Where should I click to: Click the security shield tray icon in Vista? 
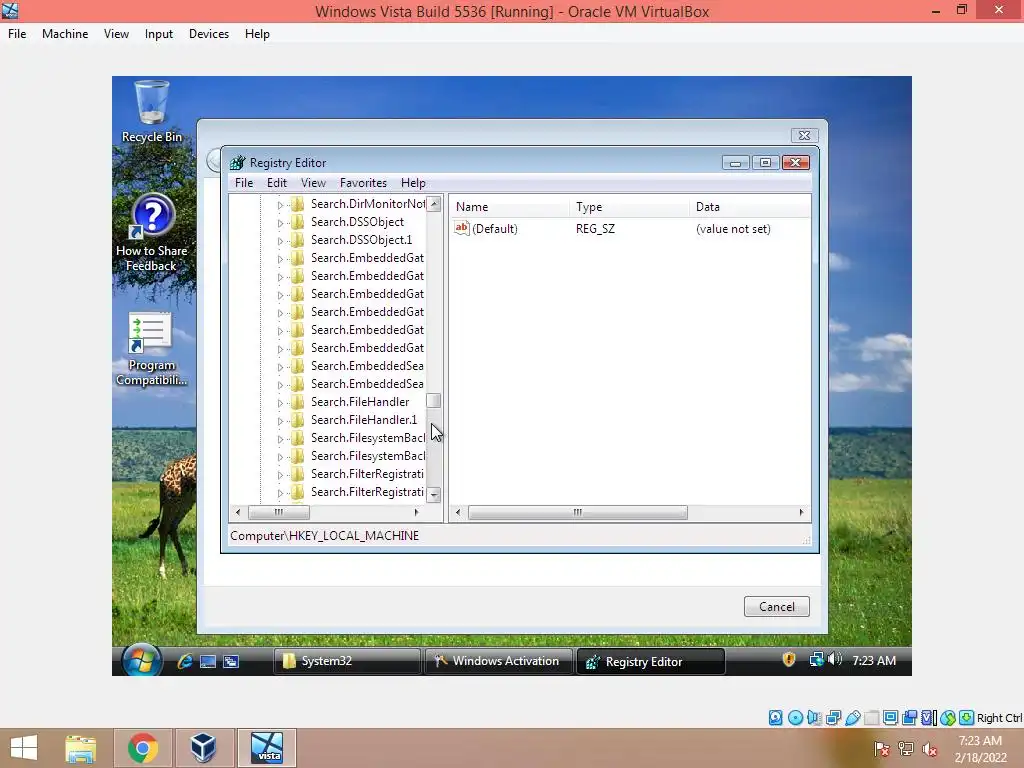[789, 660]
